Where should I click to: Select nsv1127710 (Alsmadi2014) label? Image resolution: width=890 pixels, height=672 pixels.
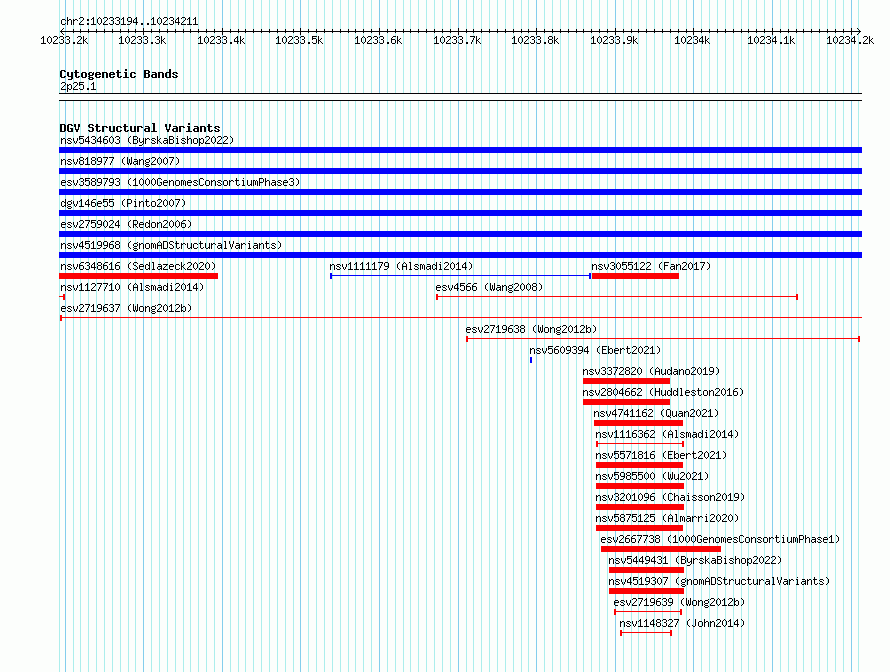coord(132,287)
